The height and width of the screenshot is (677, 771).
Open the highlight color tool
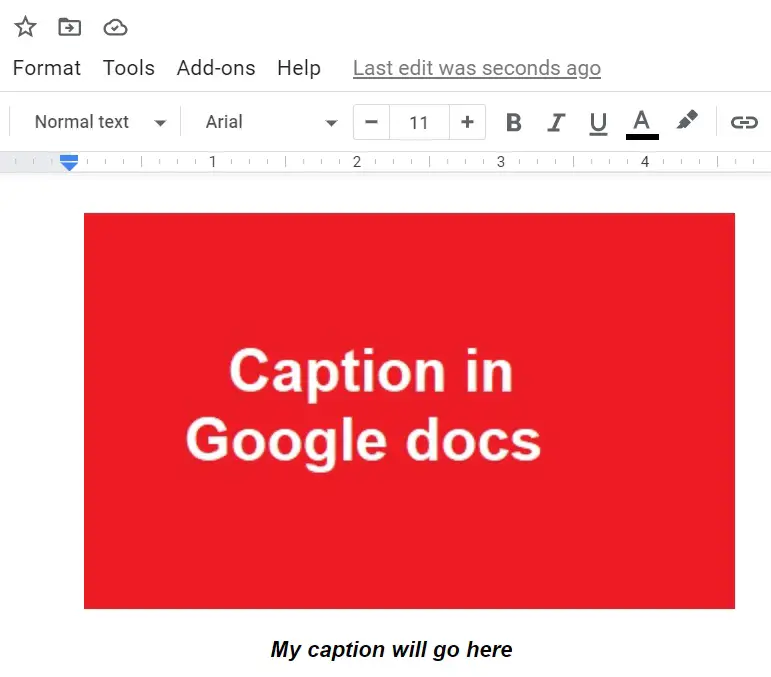pyautogui.click(x=687, y=120)
